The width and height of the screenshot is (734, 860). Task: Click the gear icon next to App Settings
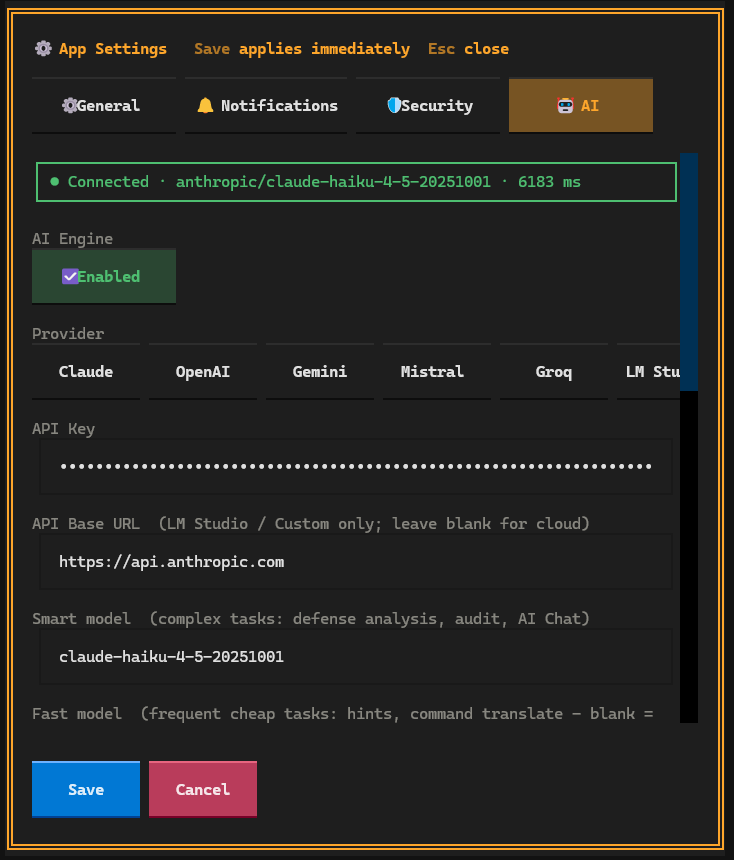point(41,48)
